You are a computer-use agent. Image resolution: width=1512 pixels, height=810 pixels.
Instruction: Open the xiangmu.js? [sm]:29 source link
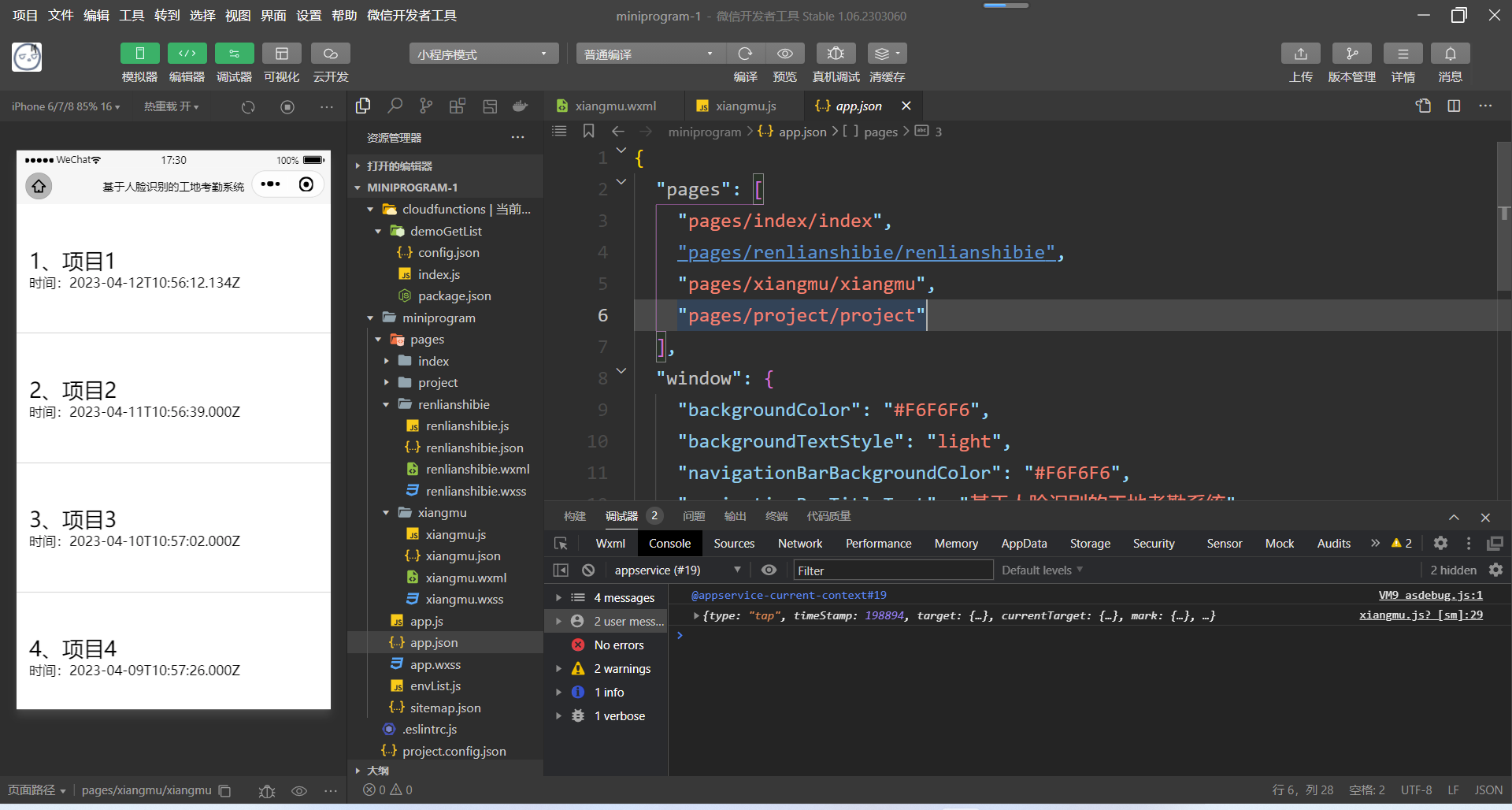pos(1421,615)
